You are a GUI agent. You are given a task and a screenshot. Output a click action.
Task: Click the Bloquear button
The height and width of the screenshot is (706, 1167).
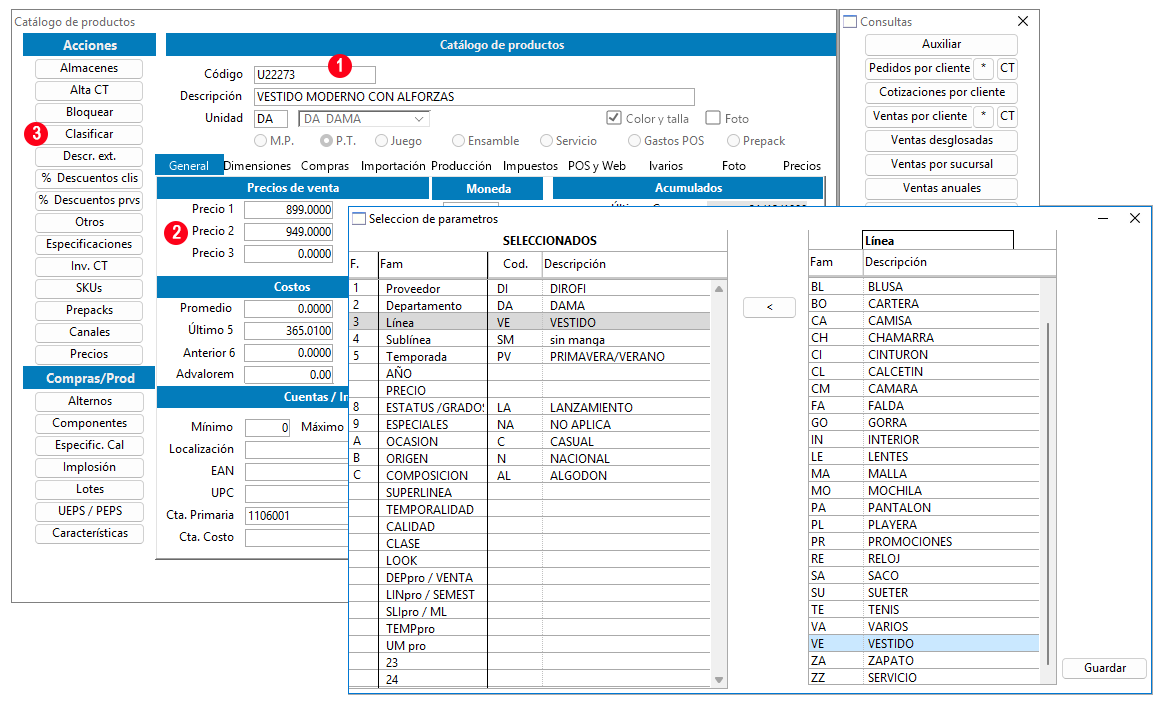coord(89,112)
